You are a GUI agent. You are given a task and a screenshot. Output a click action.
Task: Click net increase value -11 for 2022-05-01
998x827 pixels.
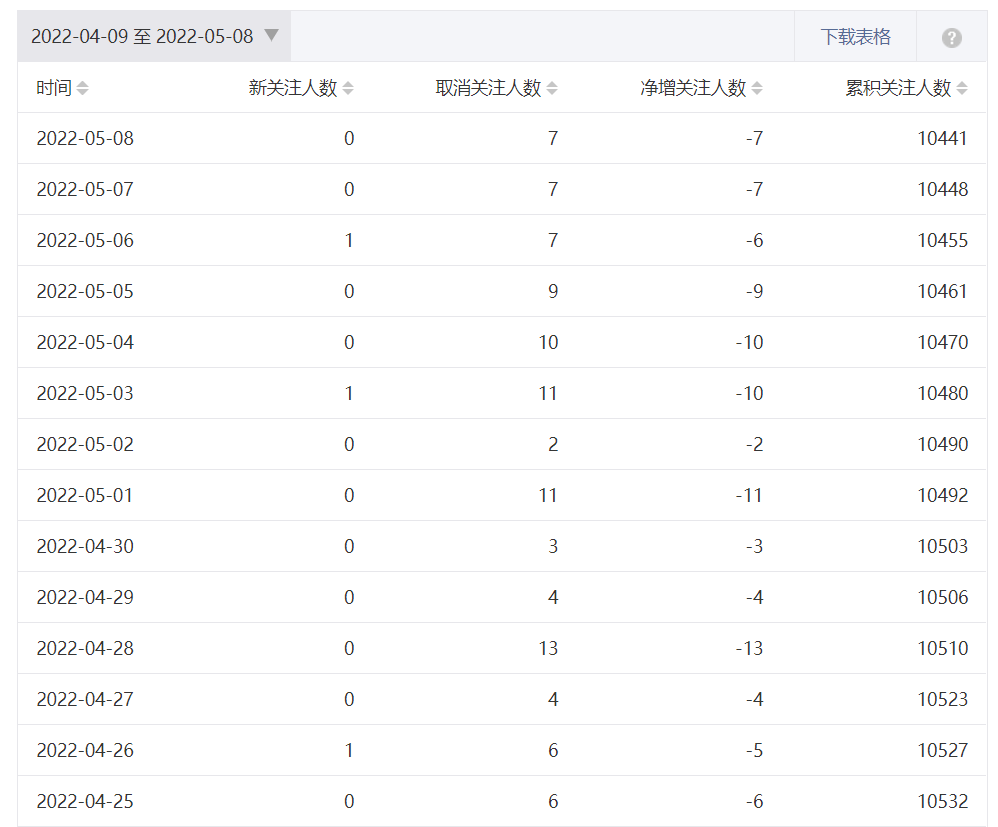[x=749, y=495]
